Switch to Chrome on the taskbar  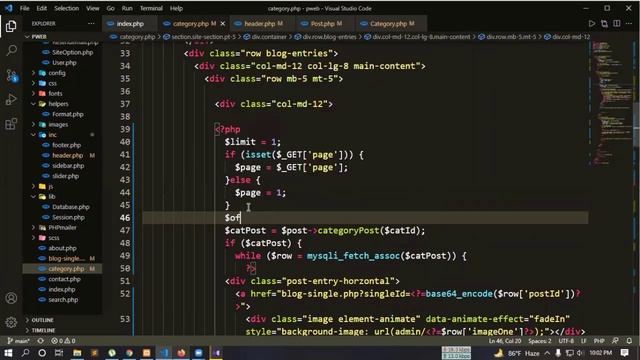point(129,353)
